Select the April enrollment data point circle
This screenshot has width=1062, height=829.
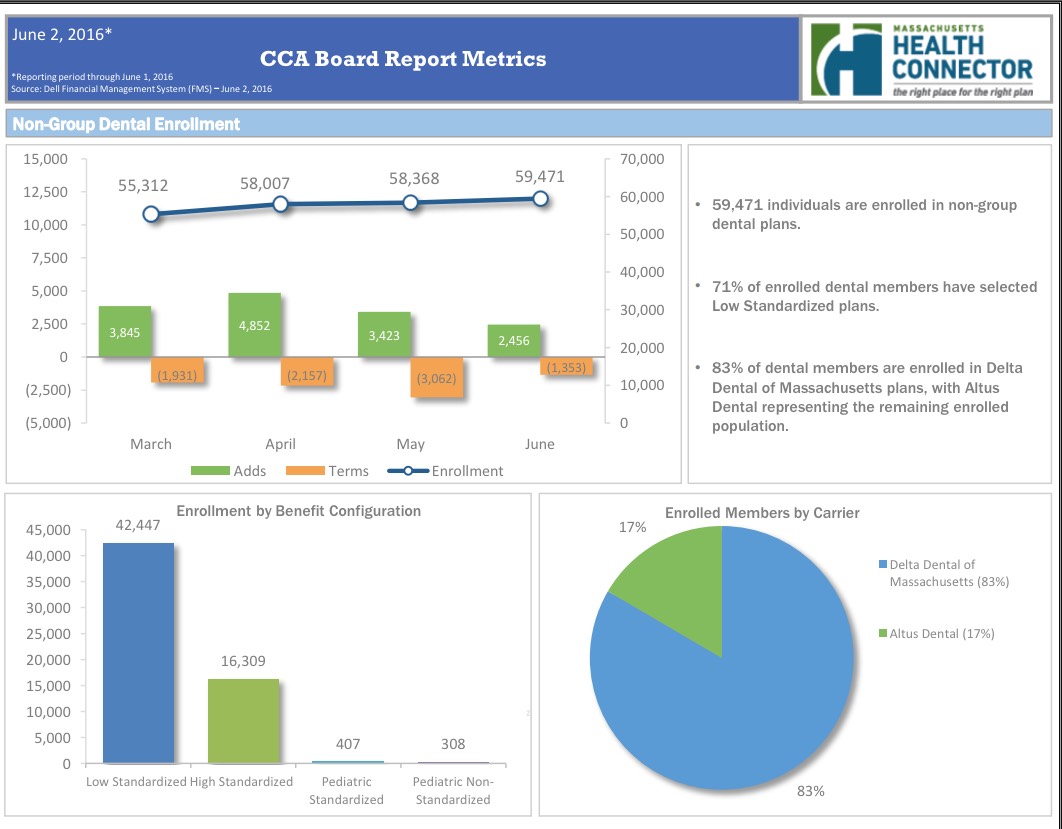[281, 204]
